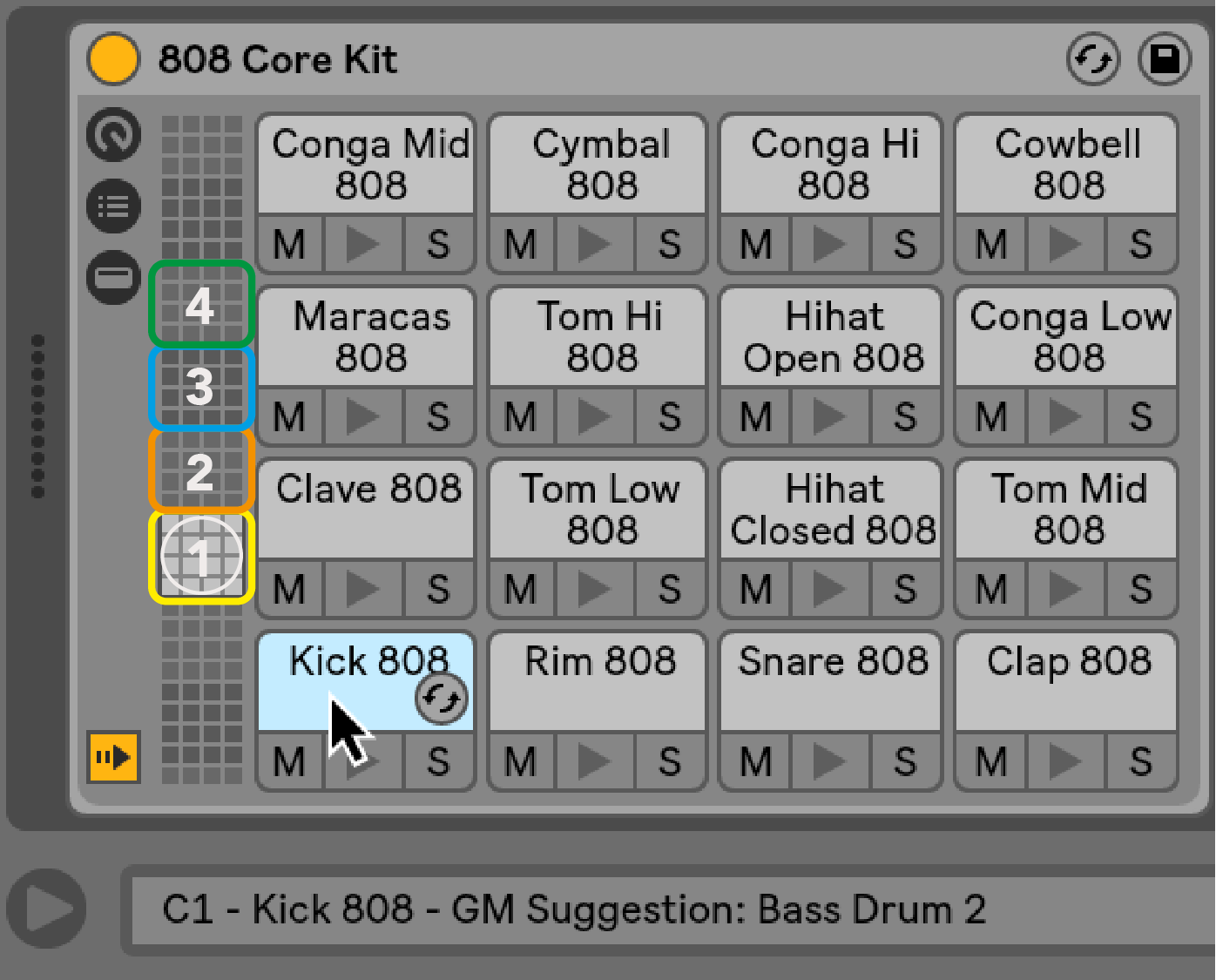This screenshot has height=980, width=1216.
Task: Solo the Kick 808 pad
Action: click(439, 761)
